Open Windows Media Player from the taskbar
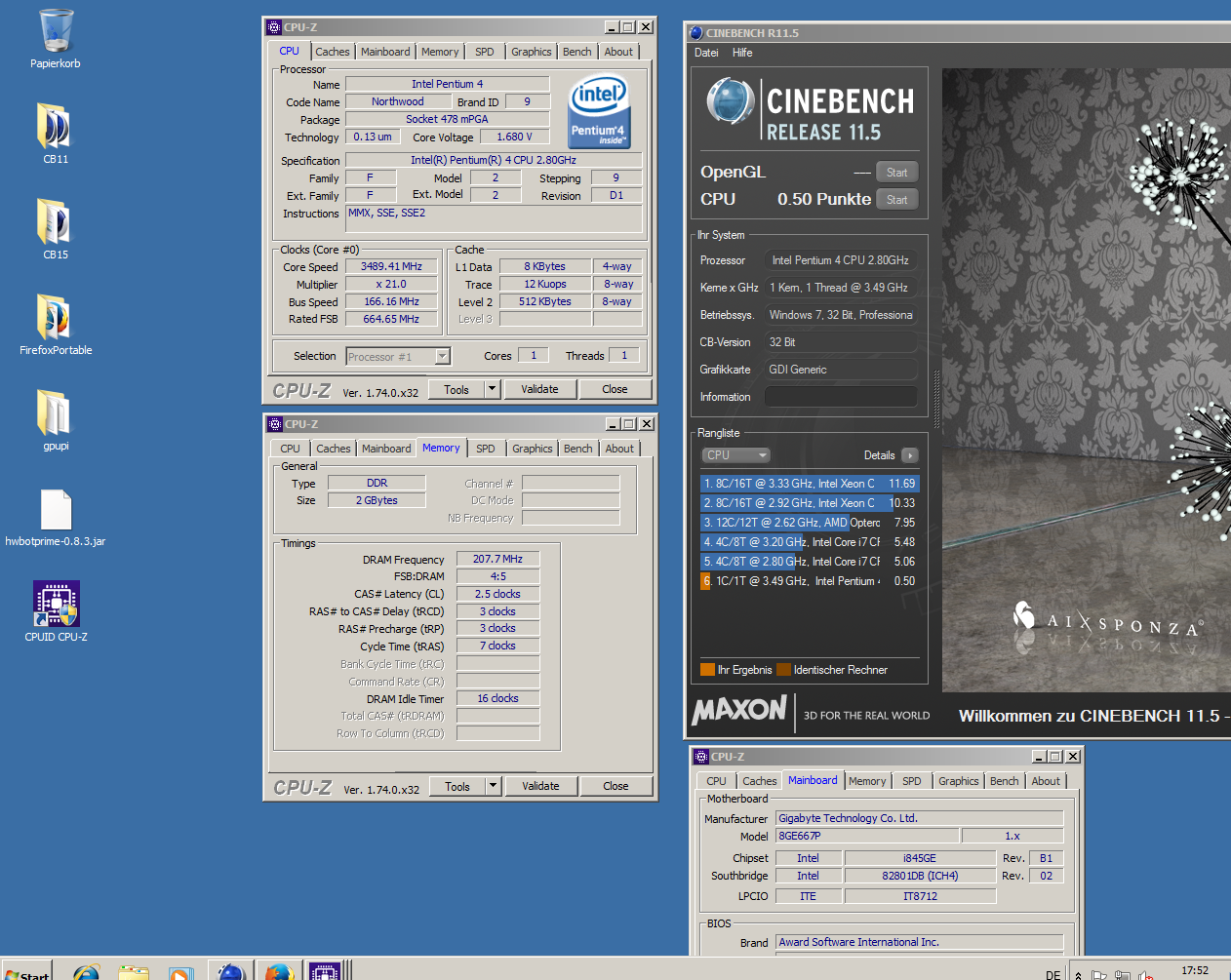 (180, 972)
